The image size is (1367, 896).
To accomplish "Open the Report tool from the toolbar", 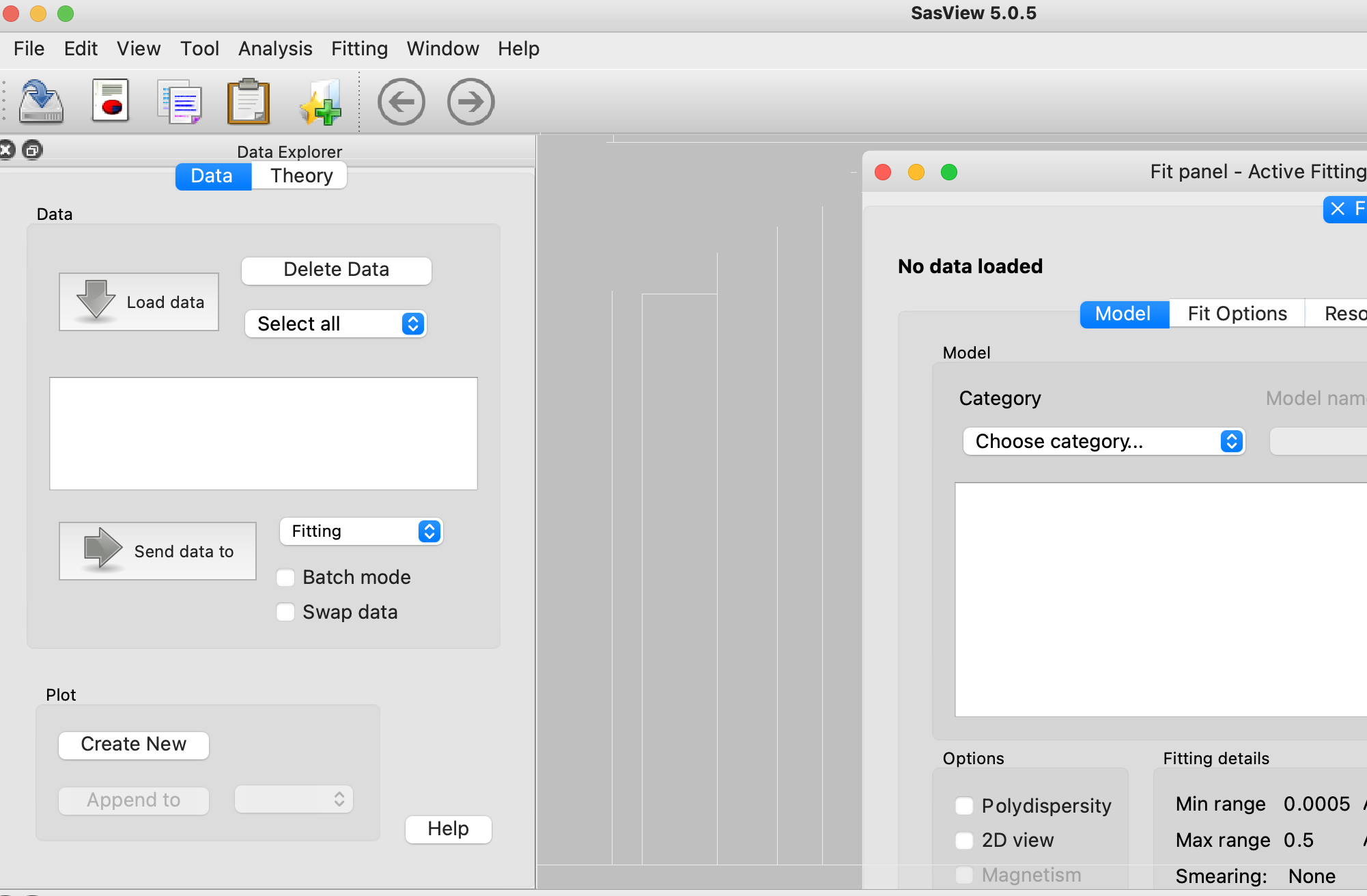I will coord(111,100).
